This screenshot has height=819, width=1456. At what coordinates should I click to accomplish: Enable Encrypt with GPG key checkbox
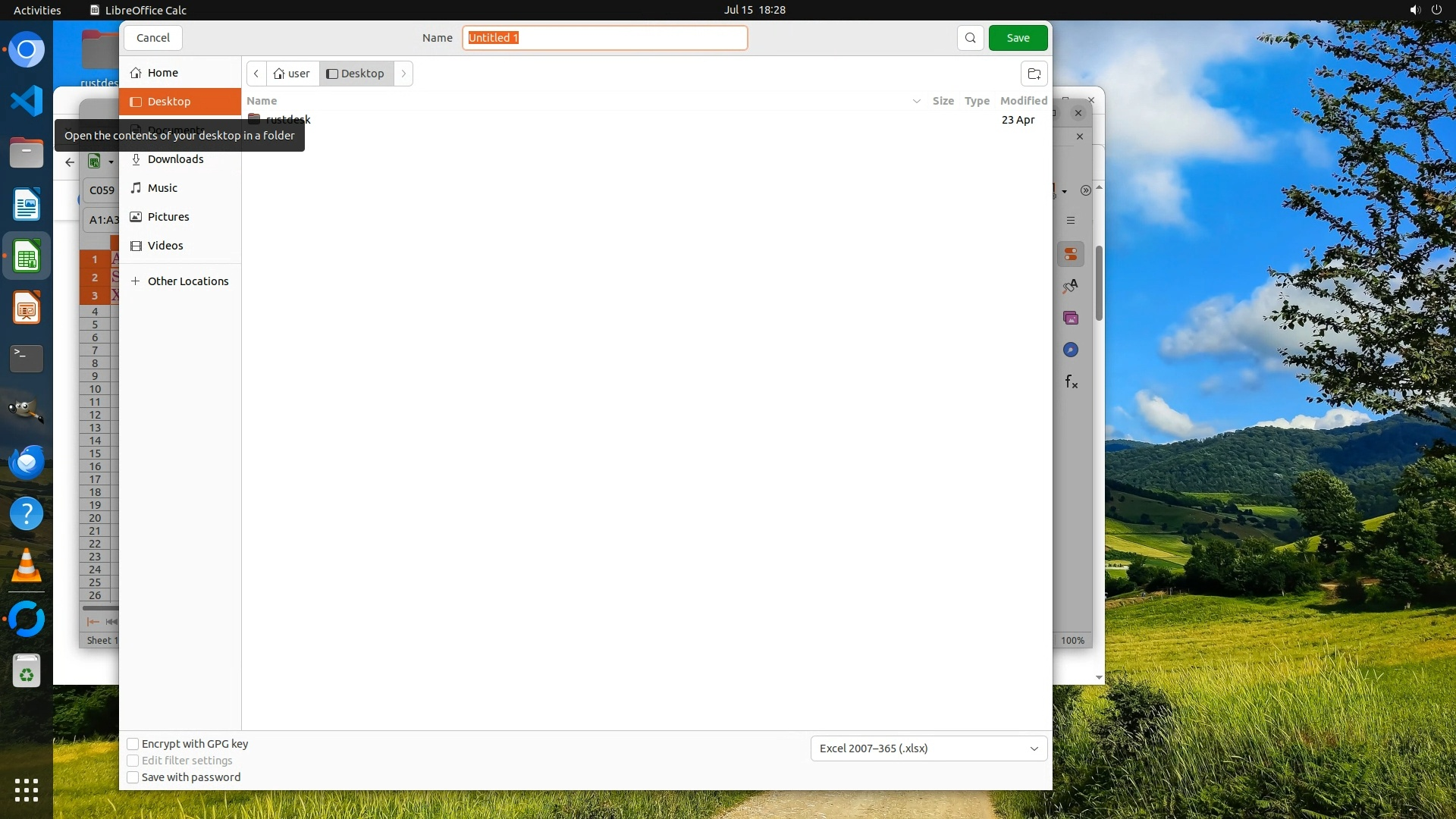point(133,744)
